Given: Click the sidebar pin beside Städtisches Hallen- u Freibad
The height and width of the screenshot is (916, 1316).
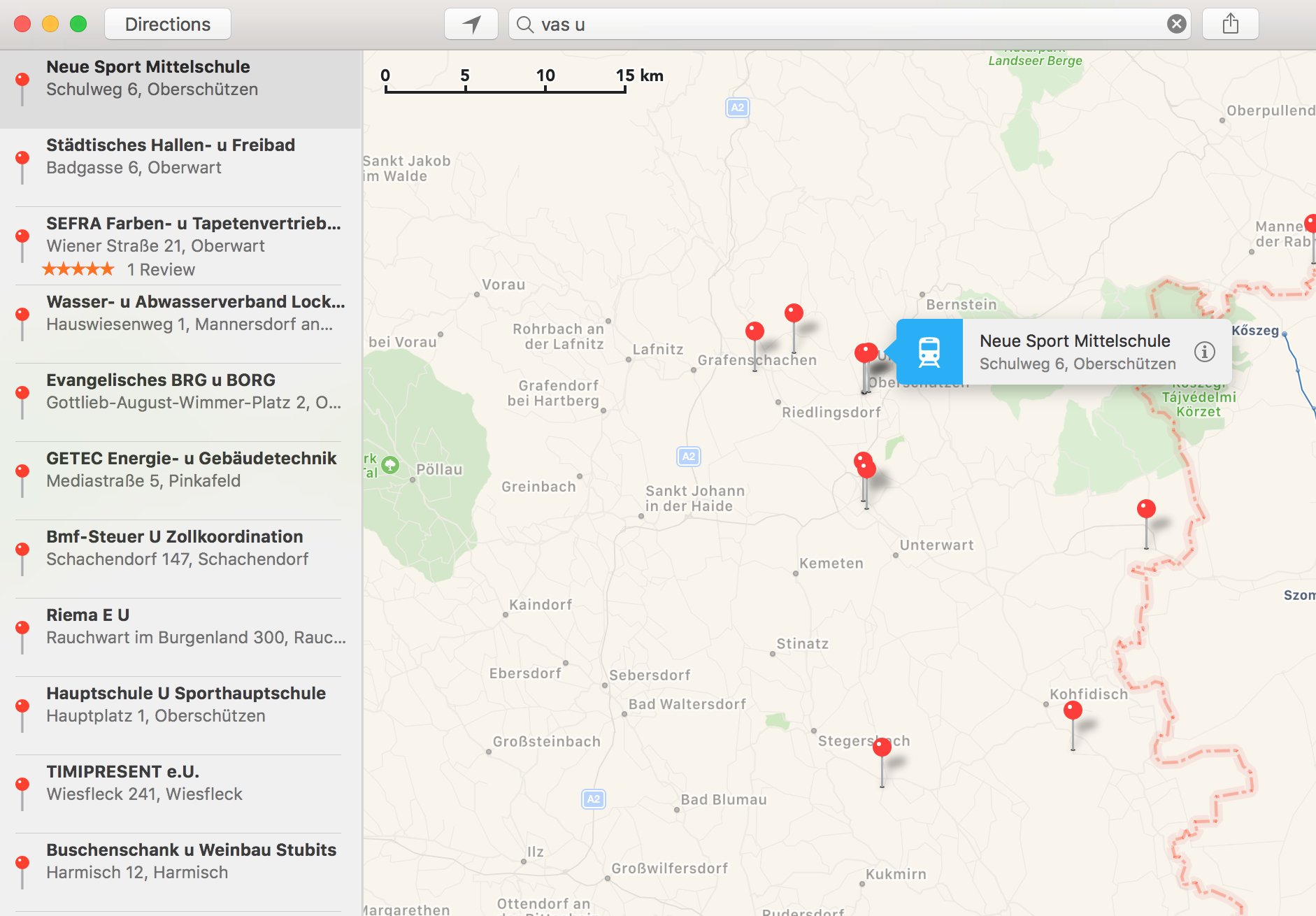Looking at the screenshot, I should [x=22, y=167].
